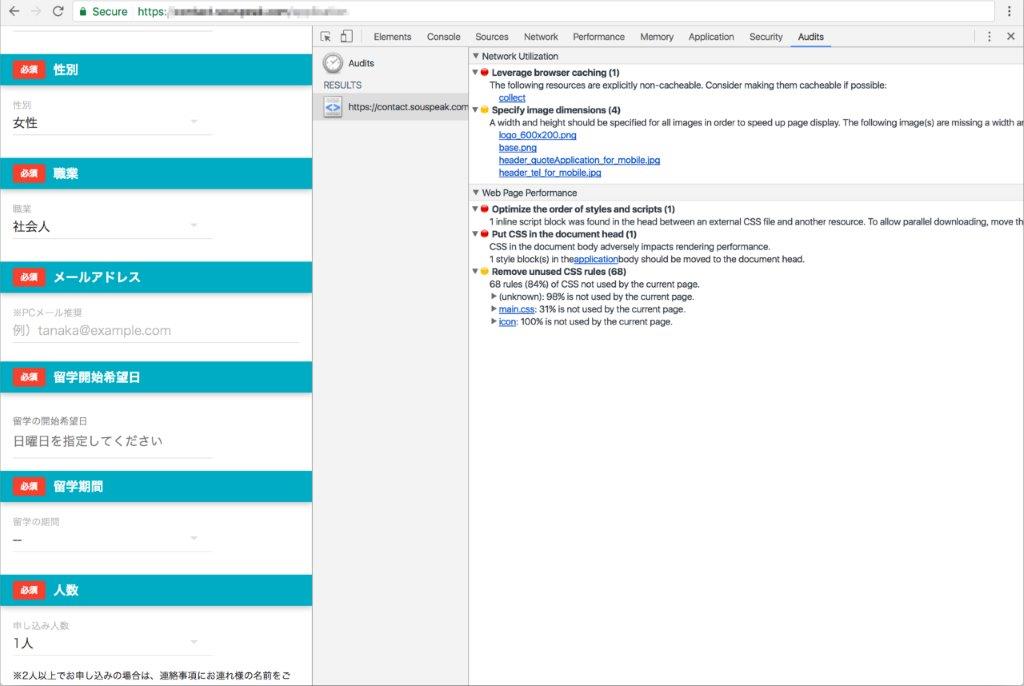This screenshot has width=1024, height=686.
Task: Collapse Leverage browser caching item
Action: [475, 73]
